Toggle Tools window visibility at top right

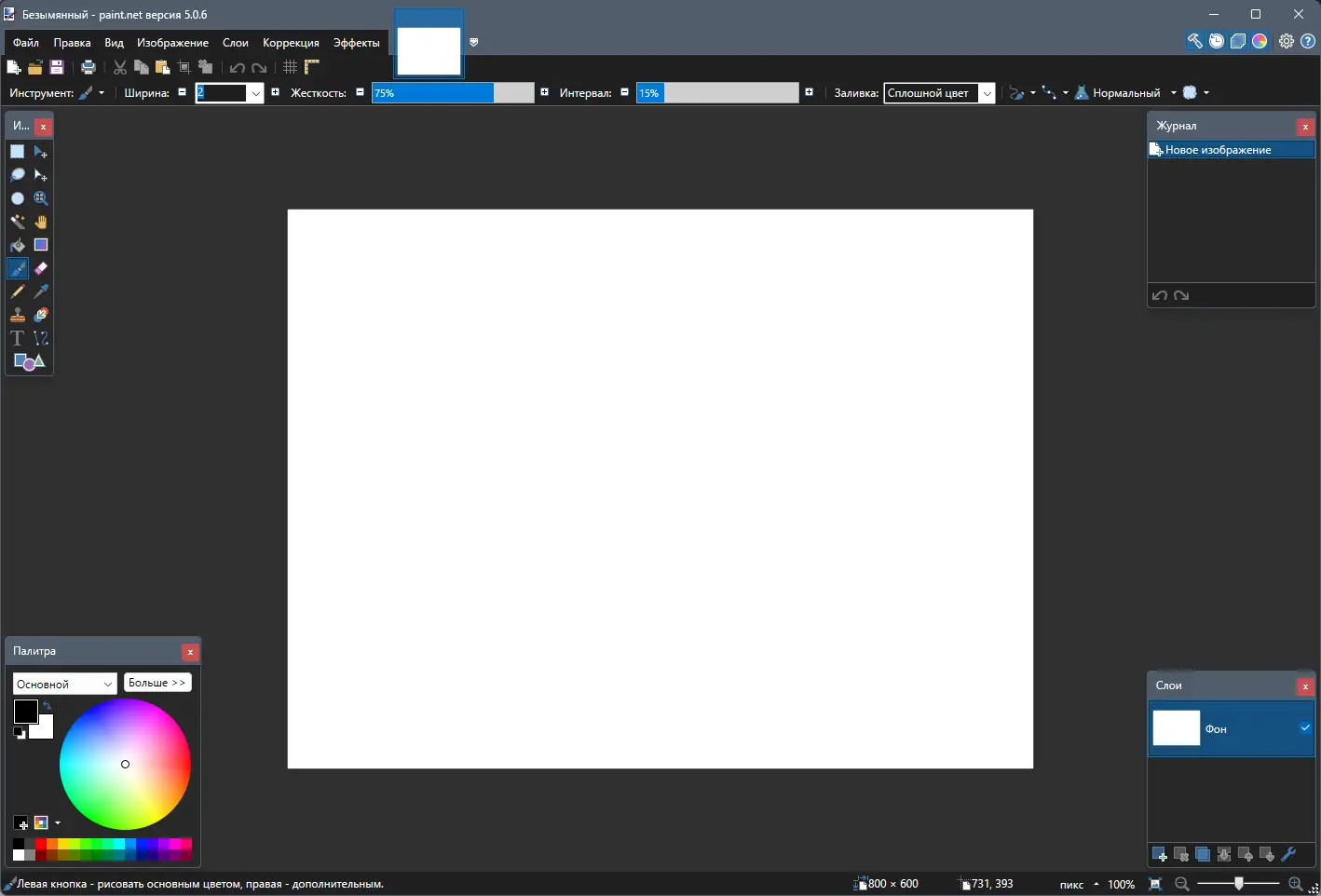(x=1194, y=41)
